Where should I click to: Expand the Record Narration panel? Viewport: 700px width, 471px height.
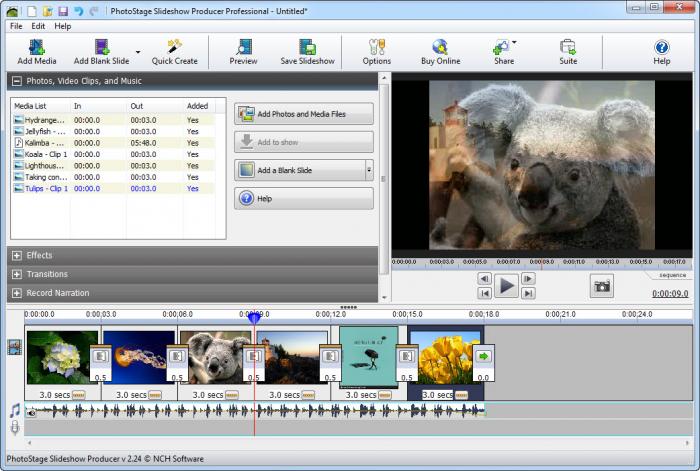17,293
